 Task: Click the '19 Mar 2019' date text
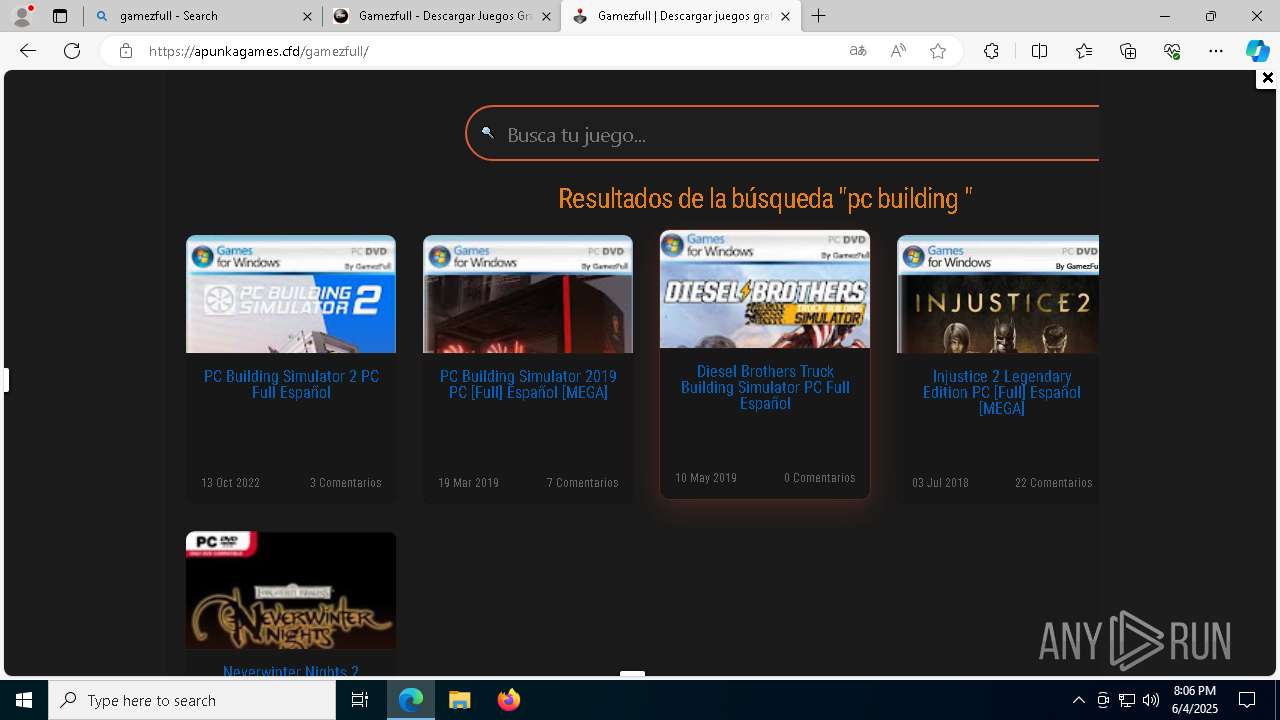pos(468,483)
